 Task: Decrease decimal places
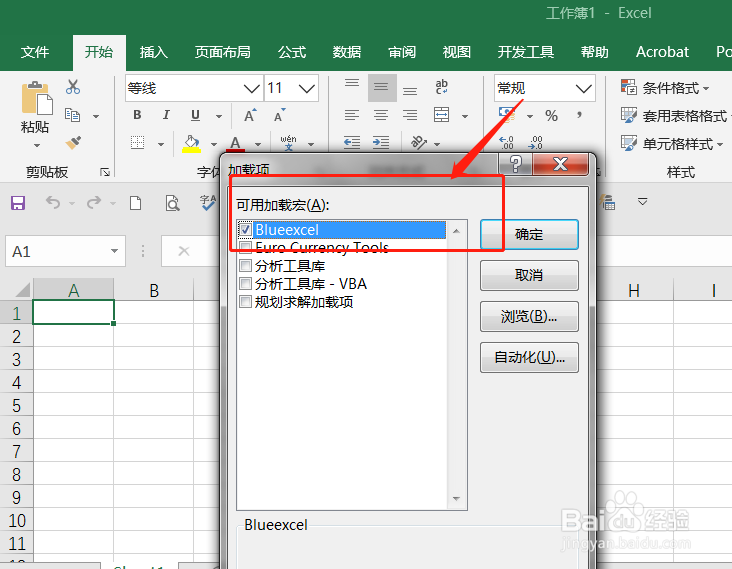(535, 143)
